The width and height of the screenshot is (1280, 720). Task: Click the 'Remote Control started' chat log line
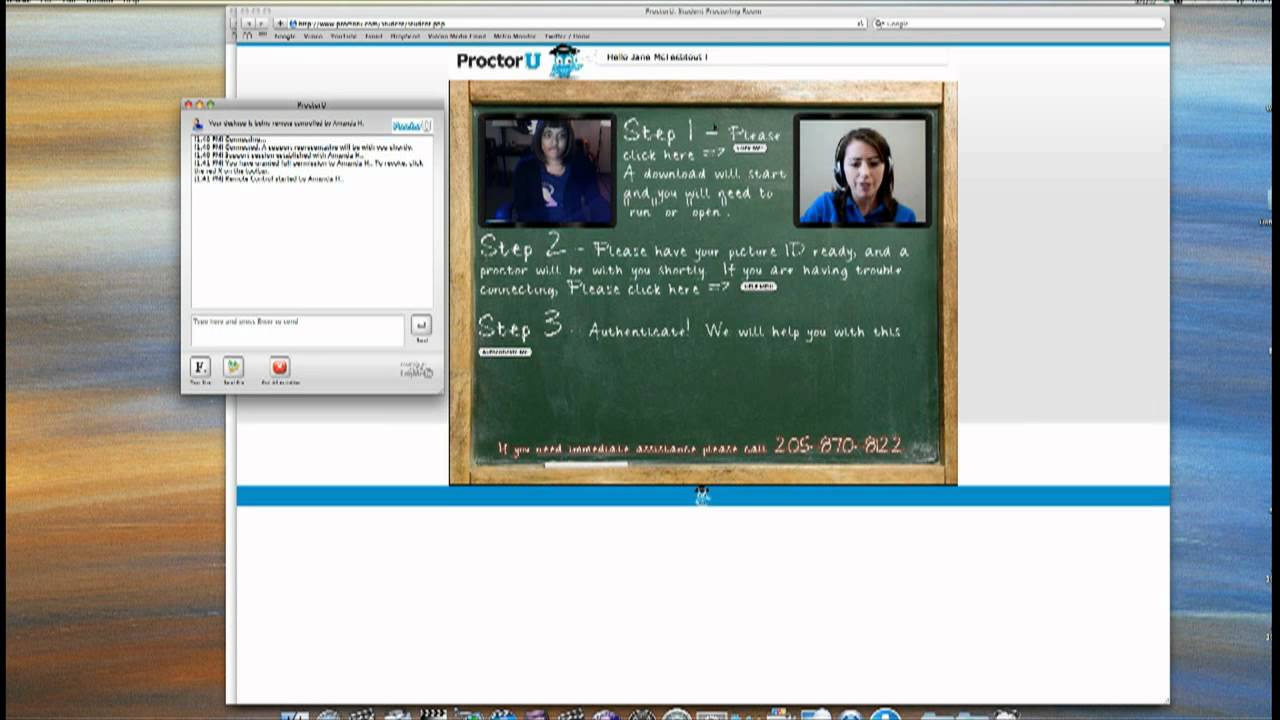click(x=268, y=179)
